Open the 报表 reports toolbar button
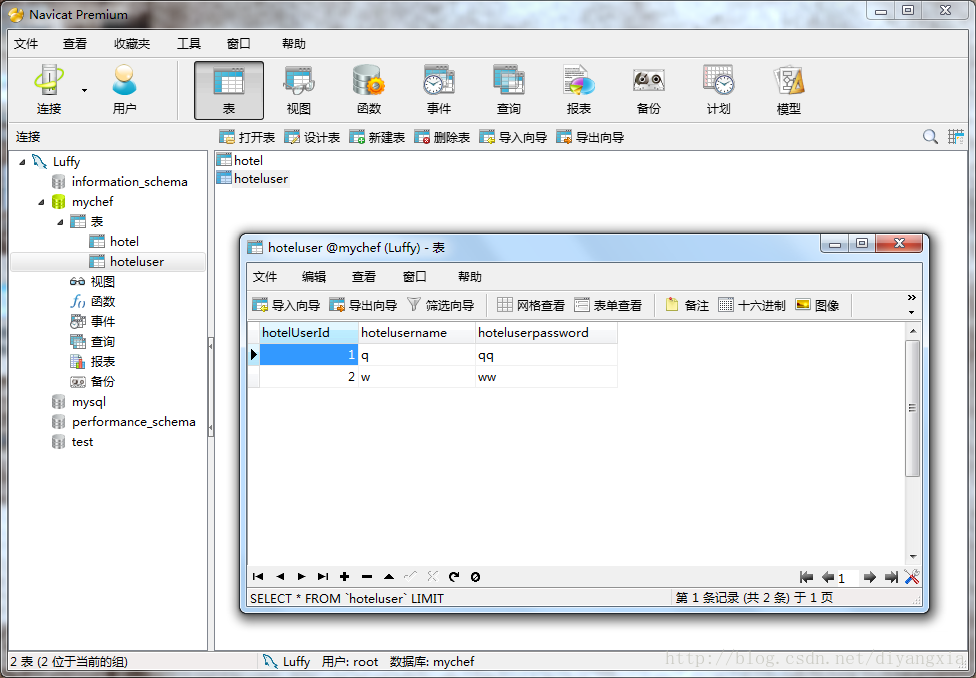 click(578, 90)
